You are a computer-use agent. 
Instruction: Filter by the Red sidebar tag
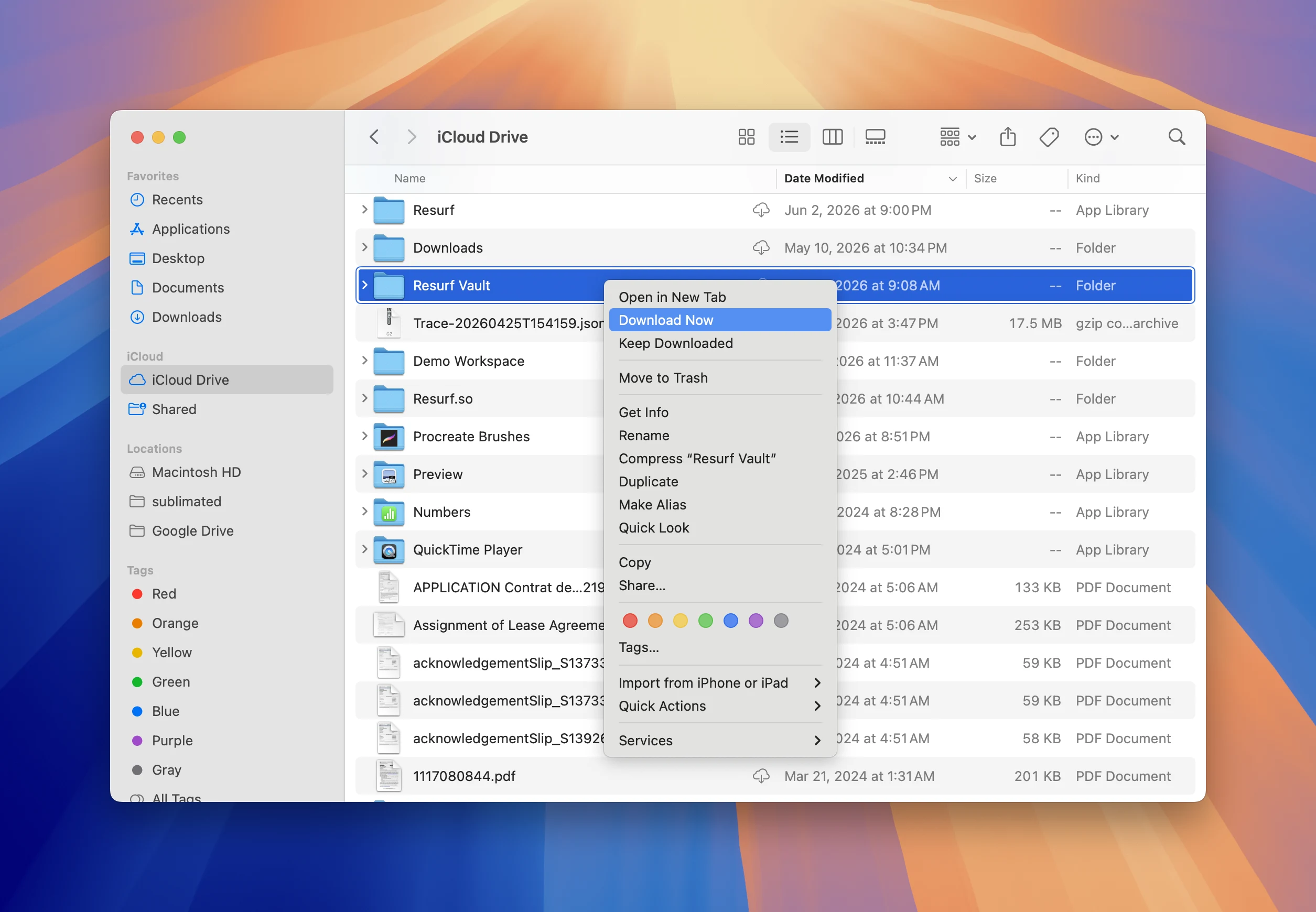pos(227,594)
